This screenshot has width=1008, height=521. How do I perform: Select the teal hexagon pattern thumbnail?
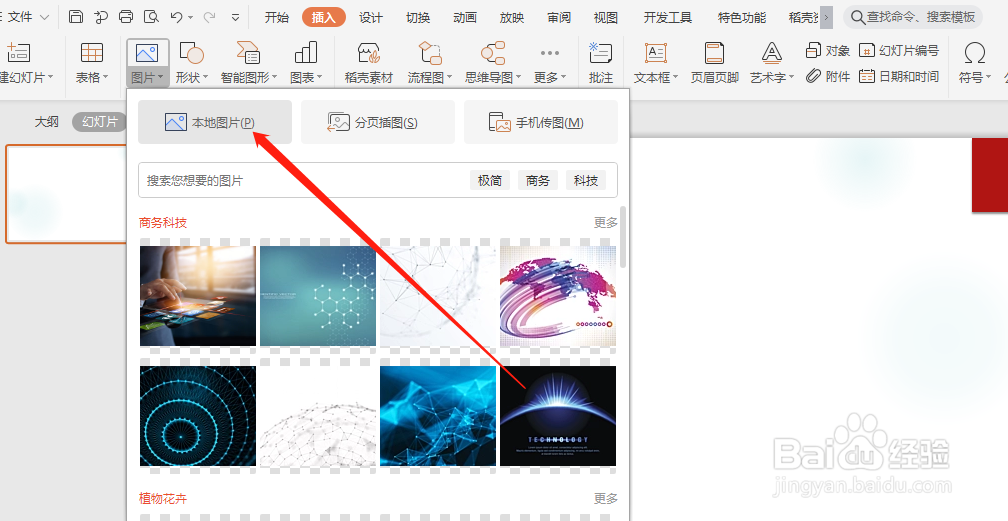point(318,296)
